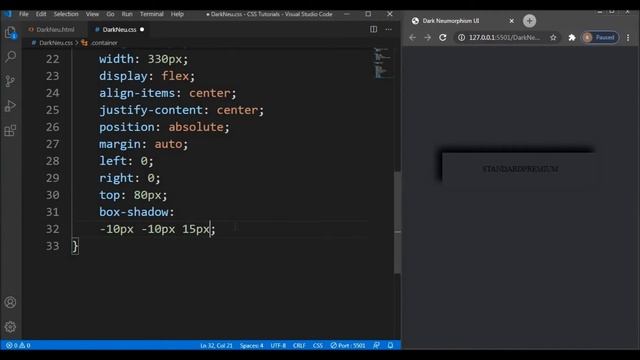Screen dimensions: 640x360
Task: Change language mode via CSS status
Action: [x=318, y=345]
